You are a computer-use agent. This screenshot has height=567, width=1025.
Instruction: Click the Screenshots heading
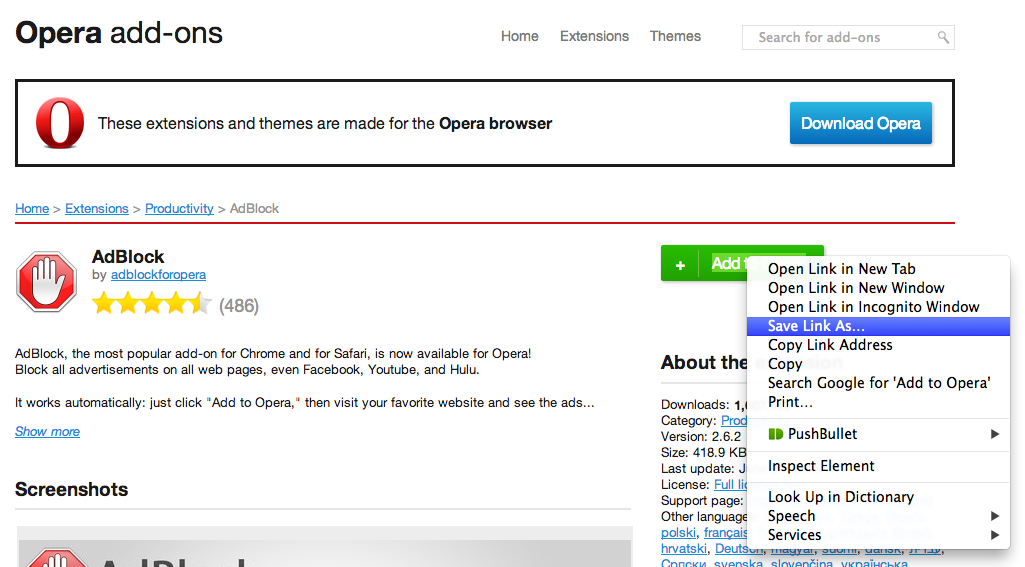click(71, 489)
